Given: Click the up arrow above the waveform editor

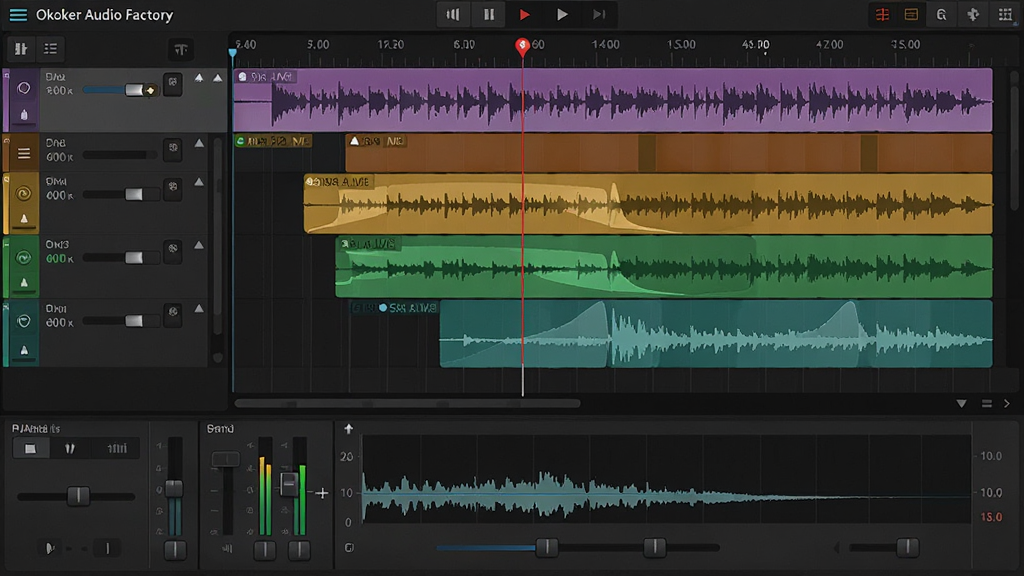Looking at the screenshot, I should (349, 428).
